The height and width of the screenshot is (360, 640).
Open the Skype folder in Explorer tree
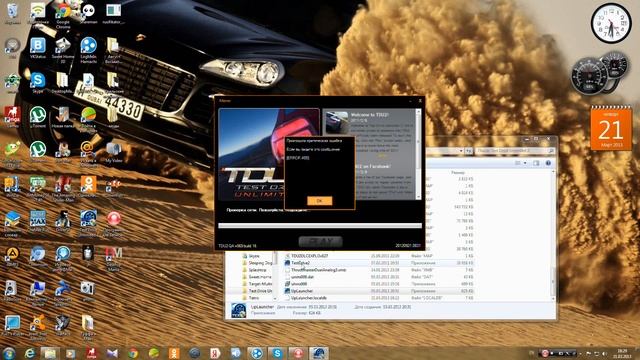(253, 256)
